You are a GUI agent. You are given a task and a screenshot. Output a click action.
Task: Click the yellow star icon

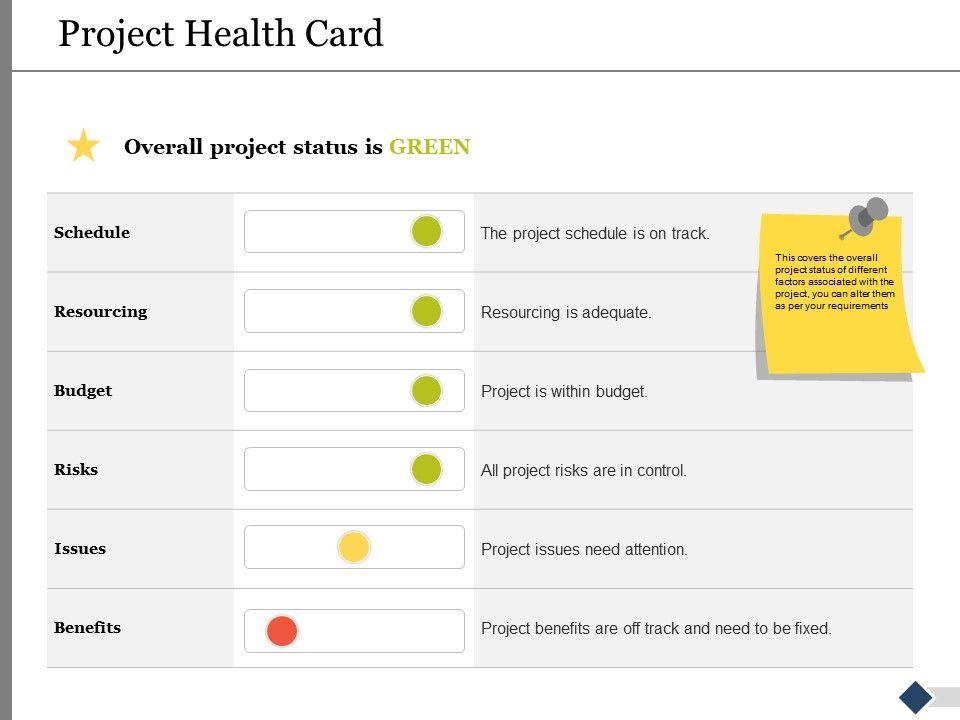pos(84,146)
